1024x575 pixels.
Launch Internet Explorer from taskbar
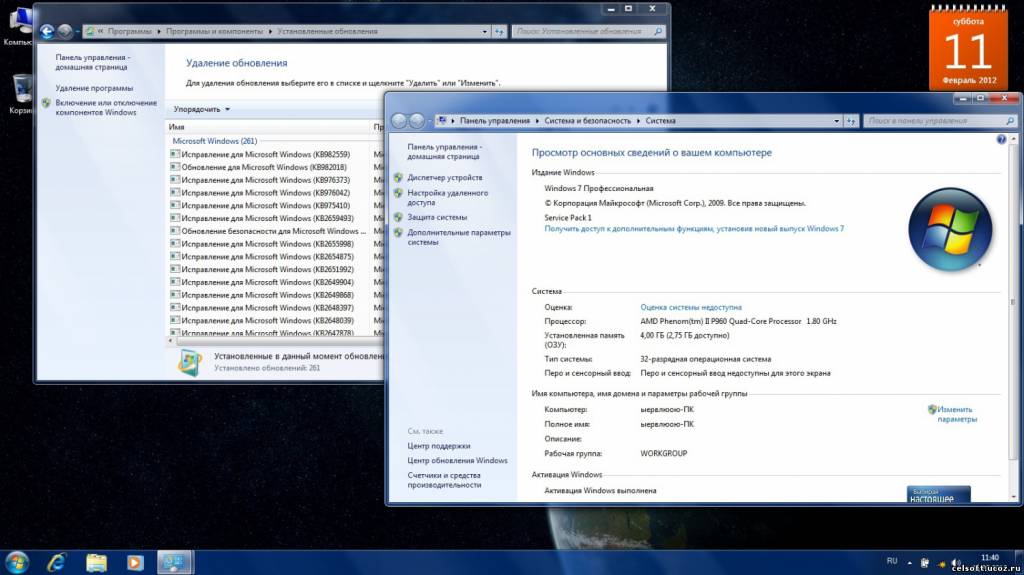56,563
